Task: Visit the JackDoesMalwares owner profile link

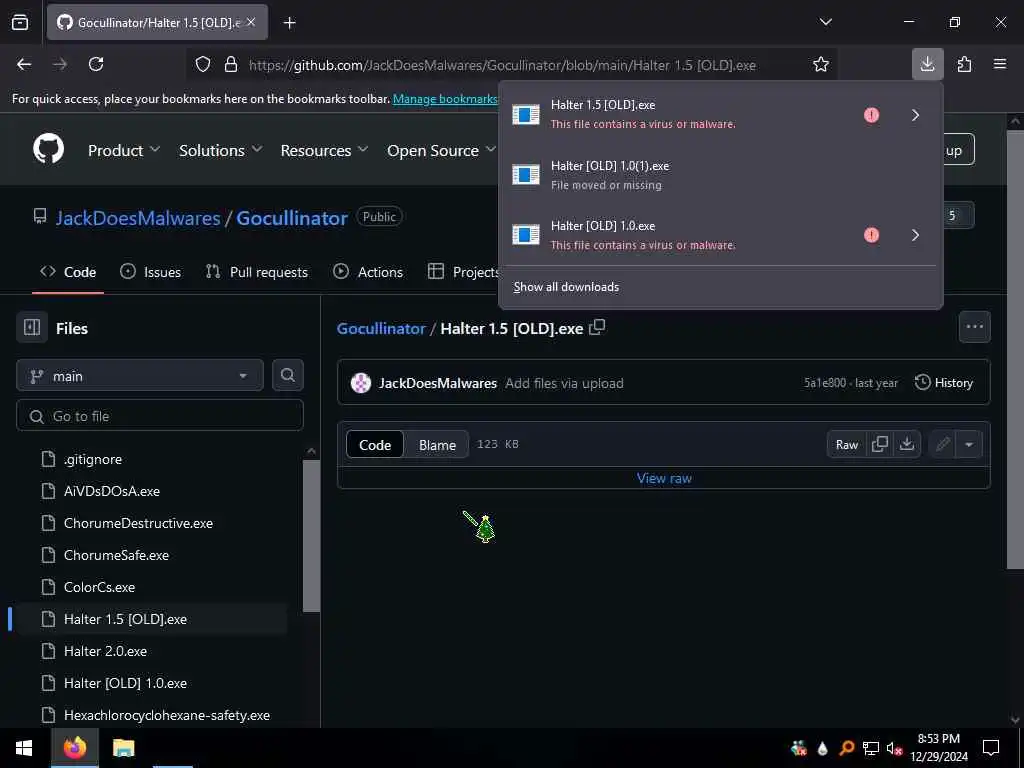Action: coord(138,217)
